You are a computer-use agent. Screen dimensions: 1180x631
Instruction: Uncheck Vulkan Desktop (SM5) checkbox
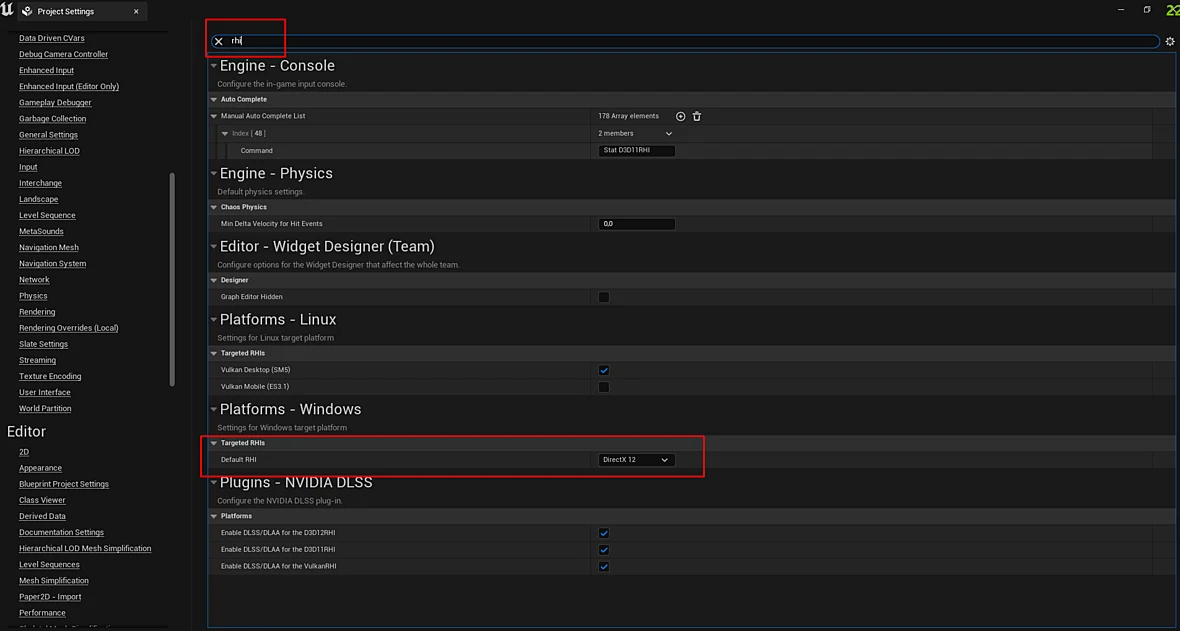604,370
